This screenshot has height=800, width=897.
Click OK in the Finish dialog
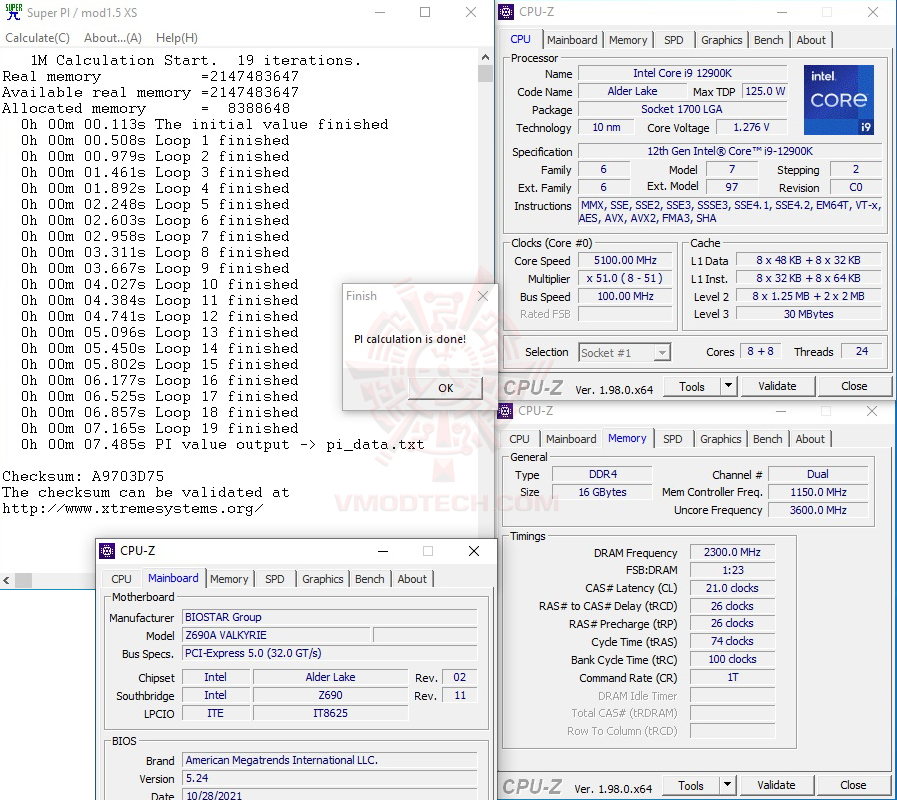pyautogui.click(x=445, y=388)
